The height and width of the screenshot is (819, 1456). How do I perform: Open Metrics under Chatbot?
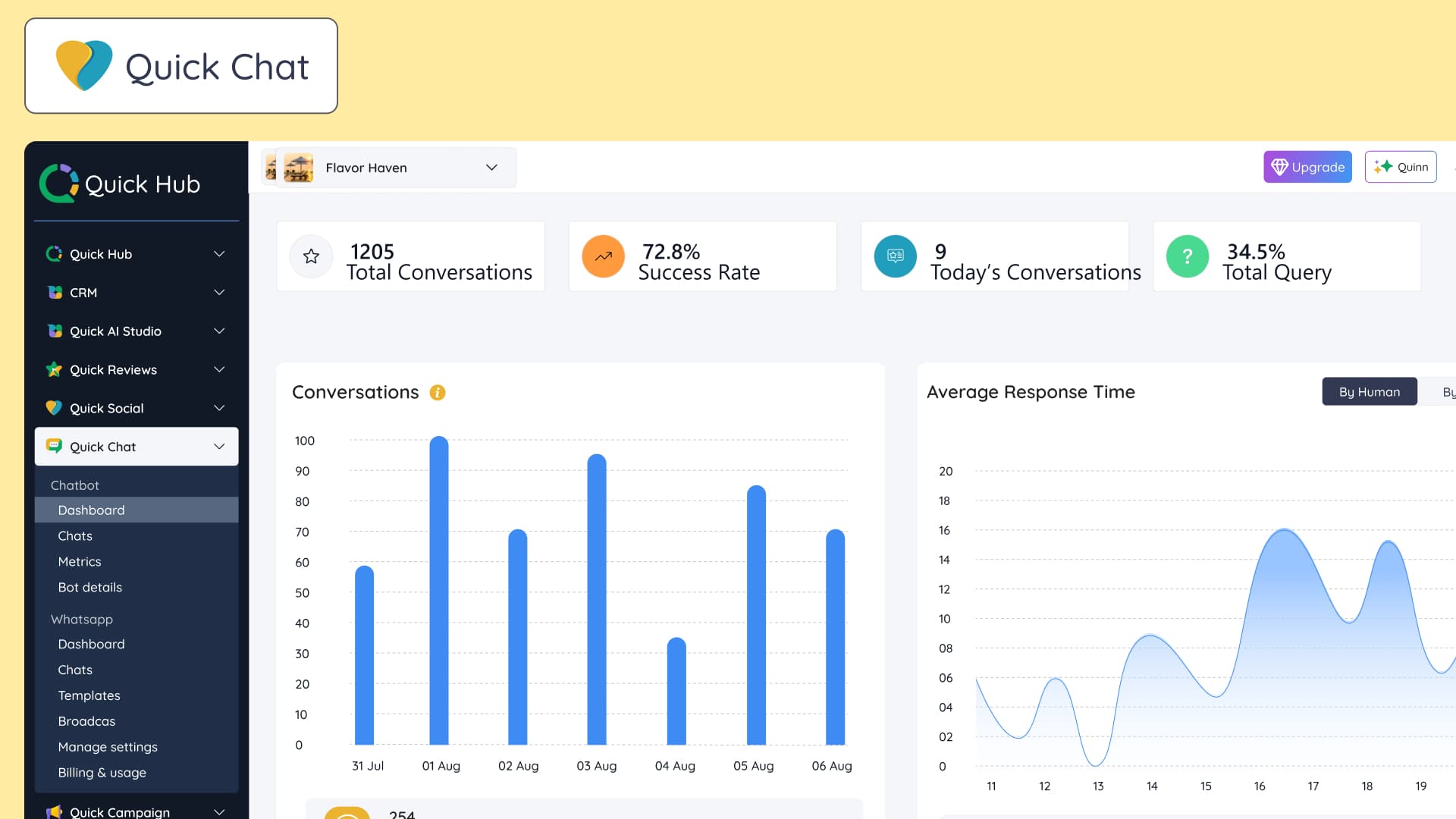[80, 562]
